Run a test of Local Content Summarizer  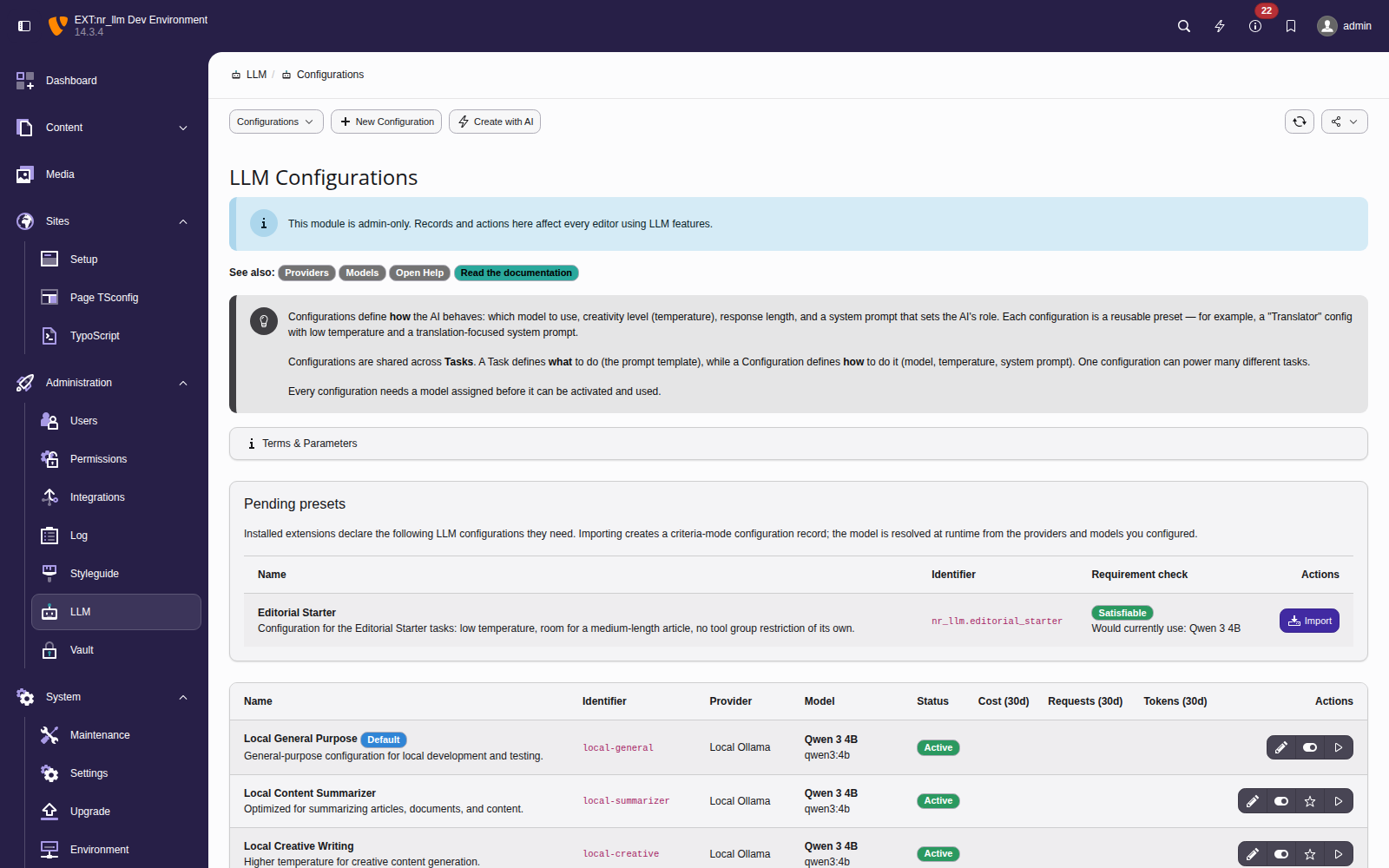click(x=1339, y=801)
